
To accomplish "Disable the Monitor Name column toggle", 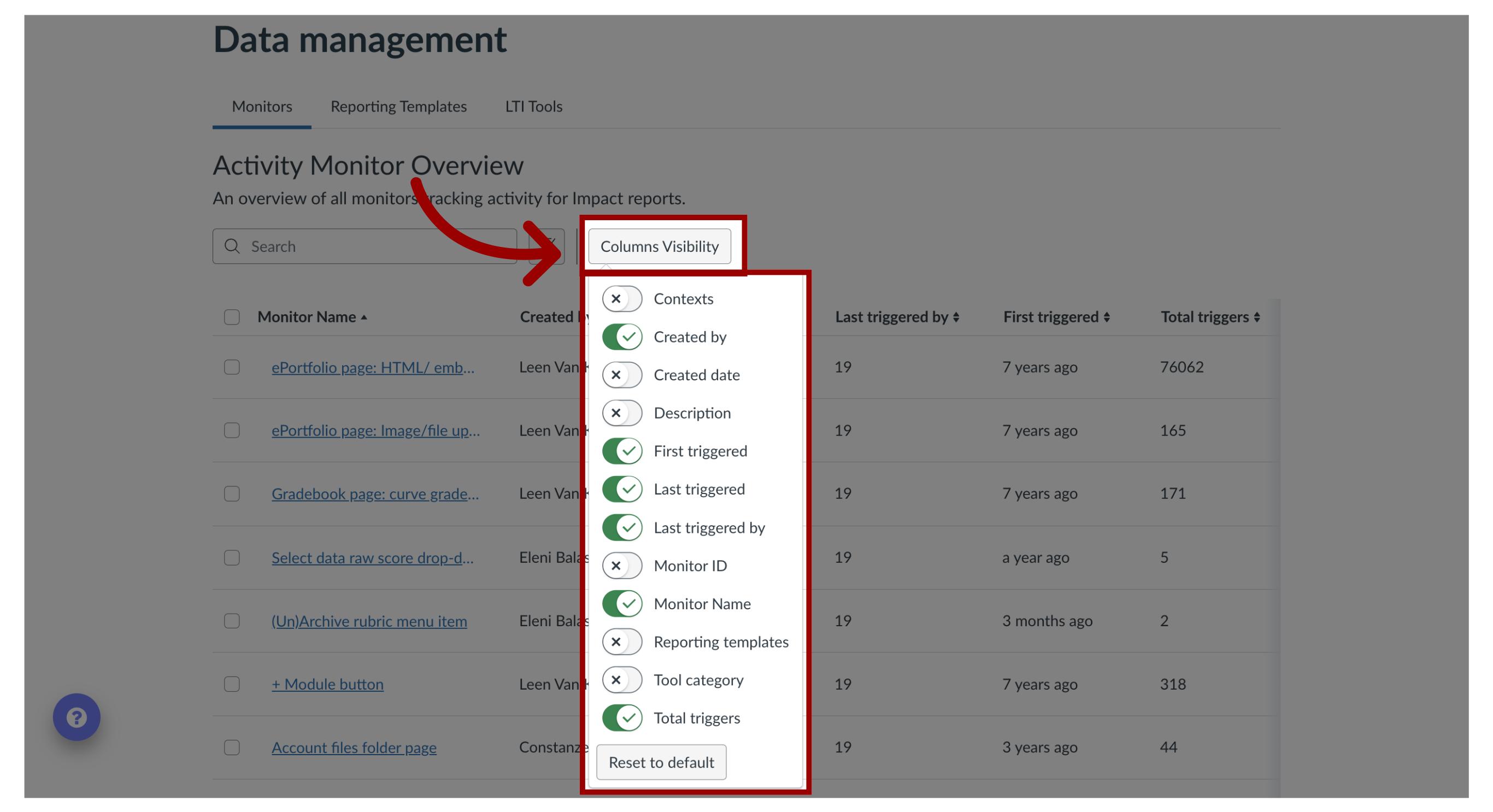I will 622,604.
